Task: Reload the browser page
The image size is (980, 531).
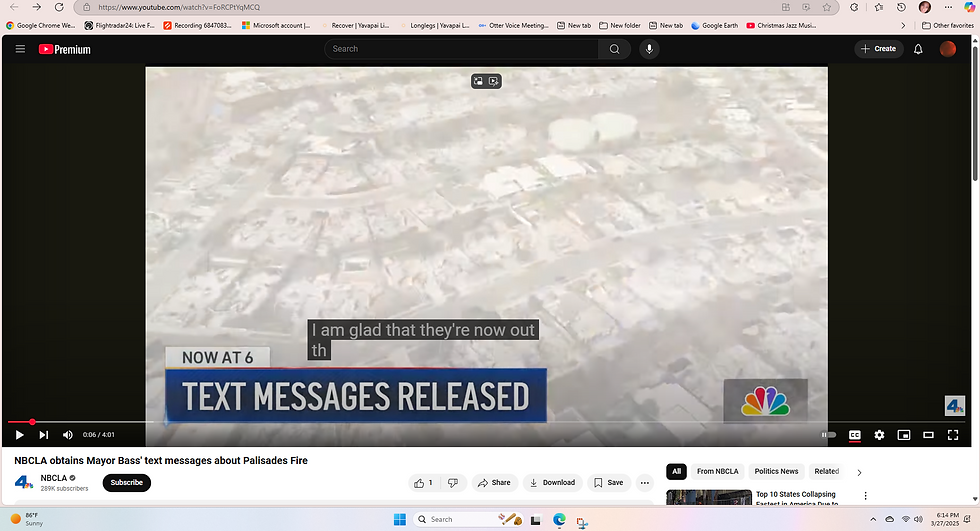Action: [x=59, y=7]
